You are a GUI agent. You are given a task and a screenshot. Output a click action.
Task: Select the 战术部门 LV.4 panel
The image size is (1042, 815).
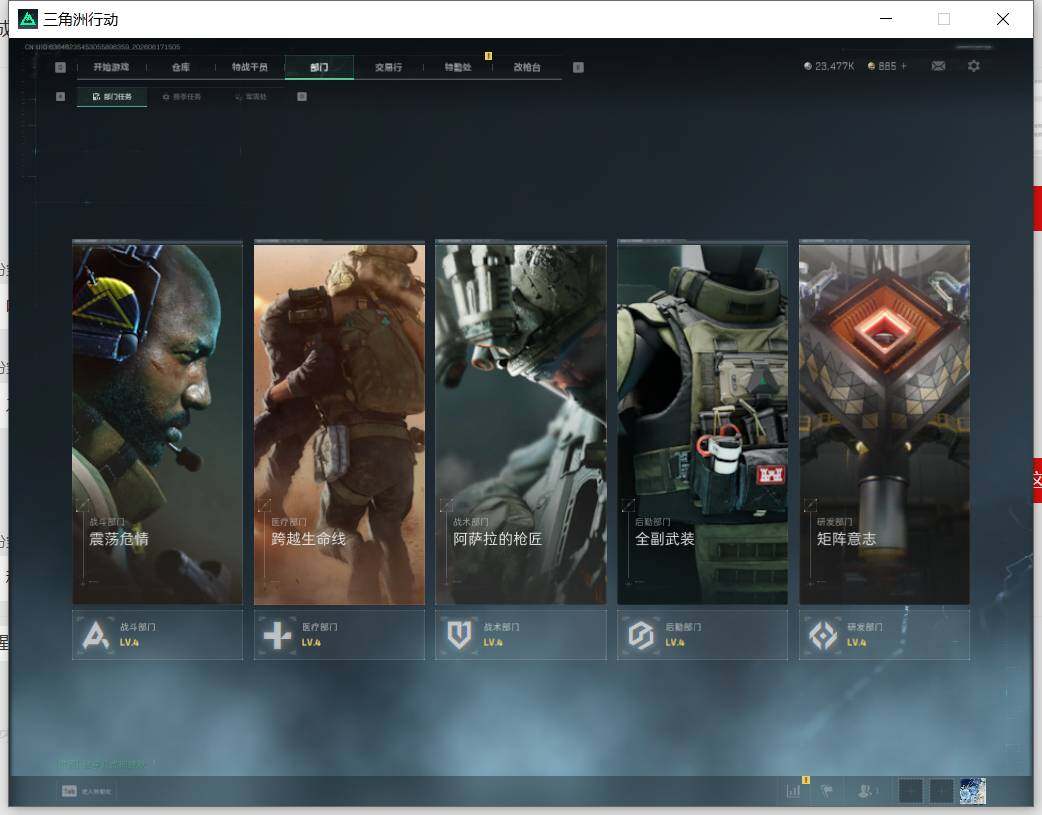pyautogui.click(x=521, y=635)
